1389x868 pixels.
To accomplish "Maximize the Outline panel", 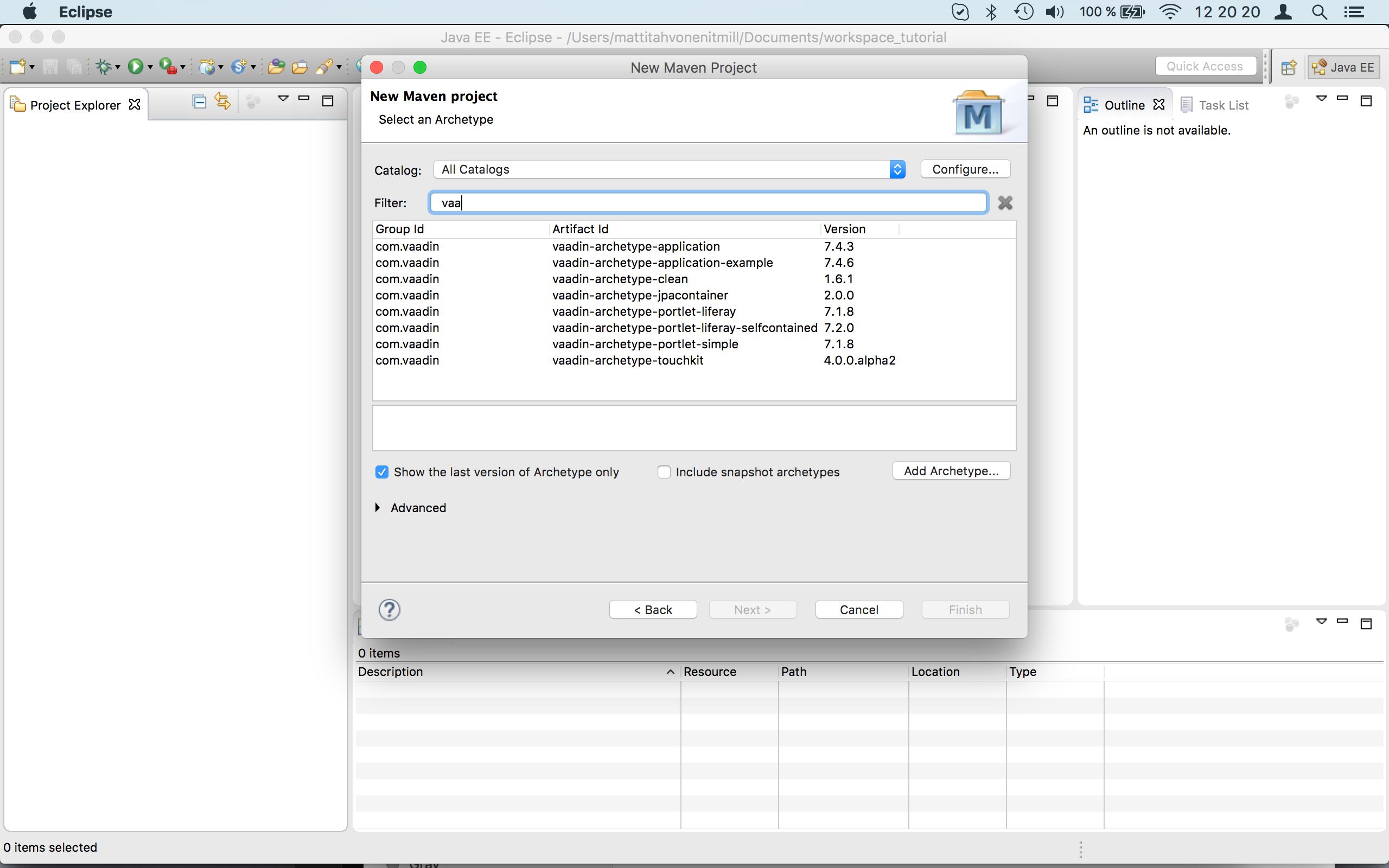I will click(x=1367, y=101).
